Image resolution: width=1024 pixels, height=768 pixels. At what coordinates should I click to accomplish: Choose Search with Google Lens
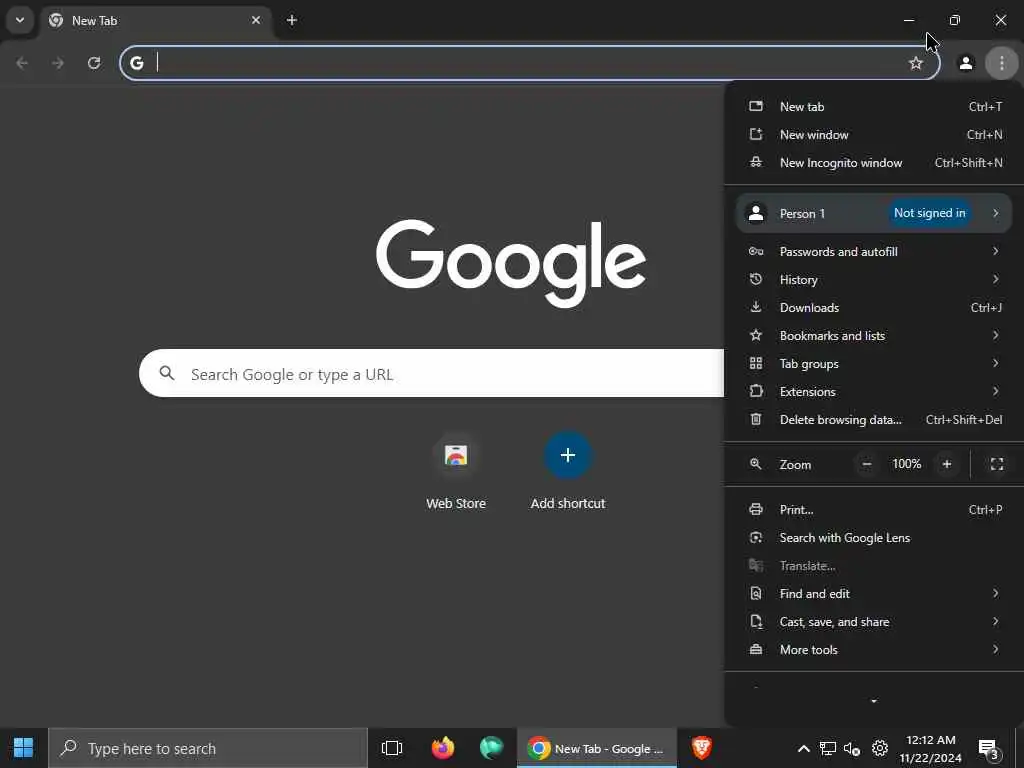coord(874,537)
